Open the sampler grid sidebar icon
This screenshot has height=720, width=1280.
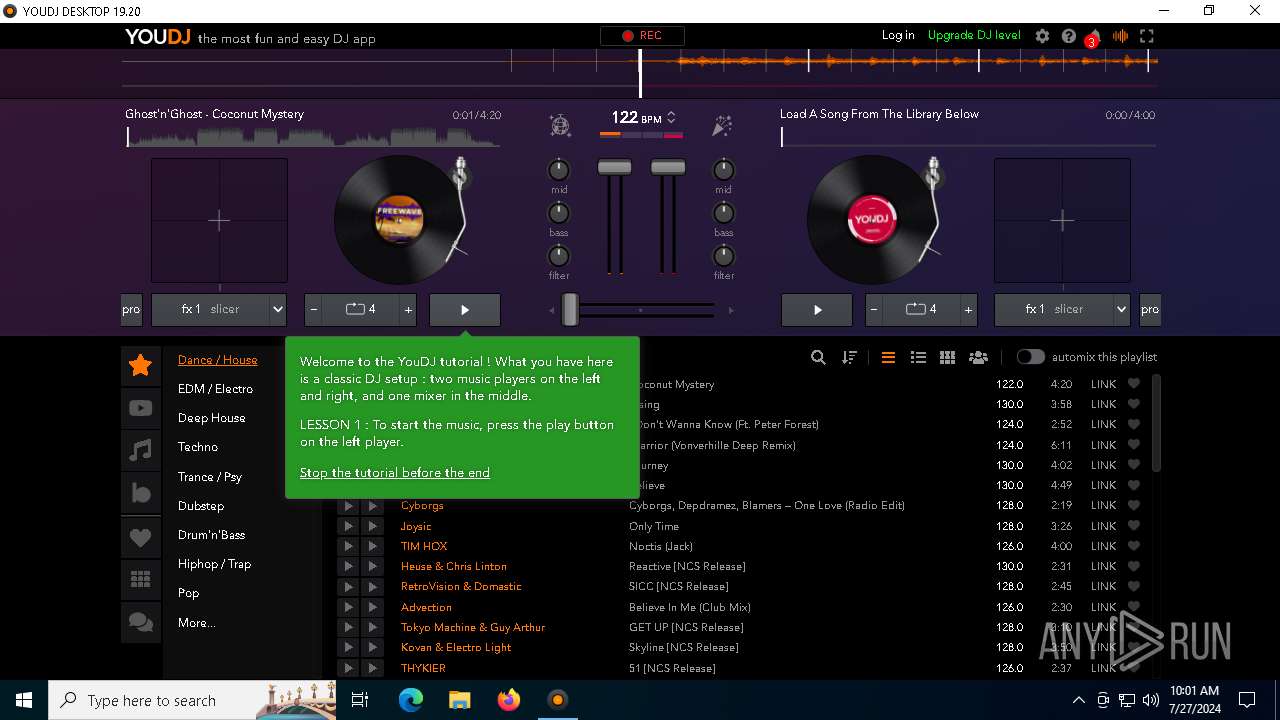coord(141,579)
